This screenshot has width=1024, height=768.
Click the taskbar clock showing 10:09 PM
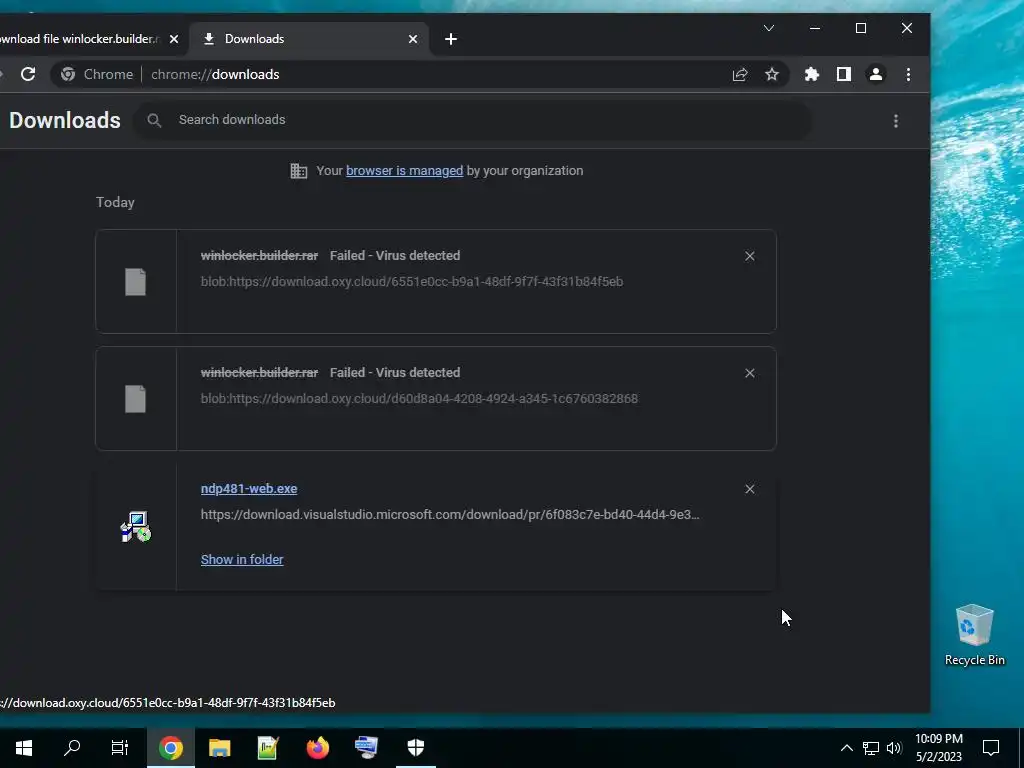[x=939, y=748]
